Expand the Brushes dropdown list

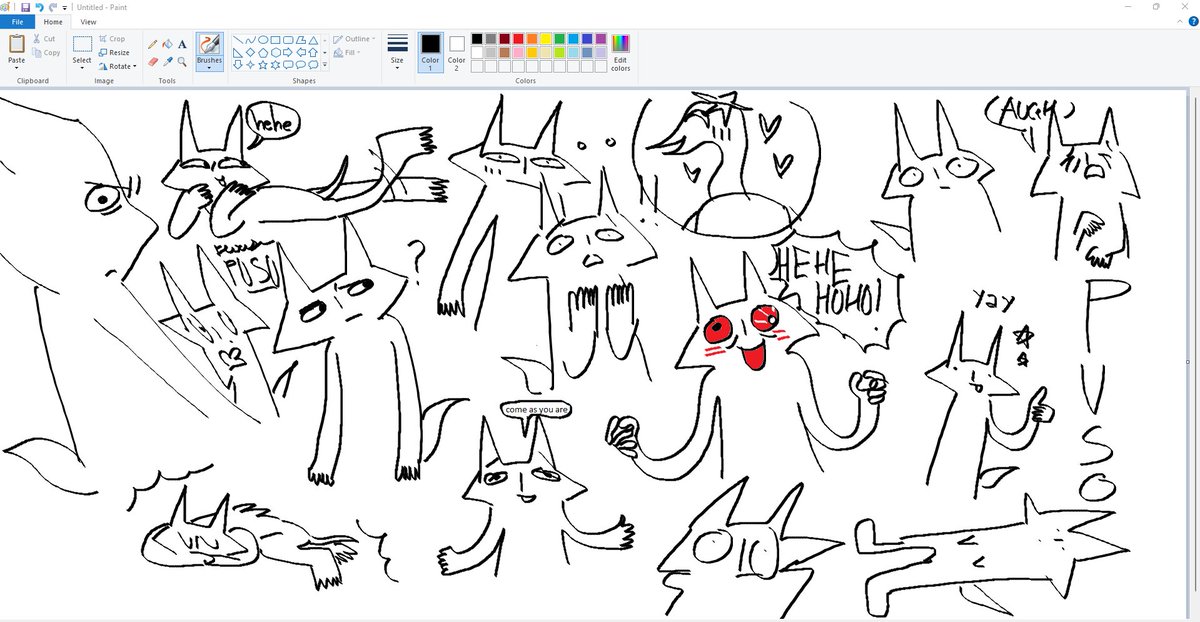pyautogui.click(x=209, y=68)
